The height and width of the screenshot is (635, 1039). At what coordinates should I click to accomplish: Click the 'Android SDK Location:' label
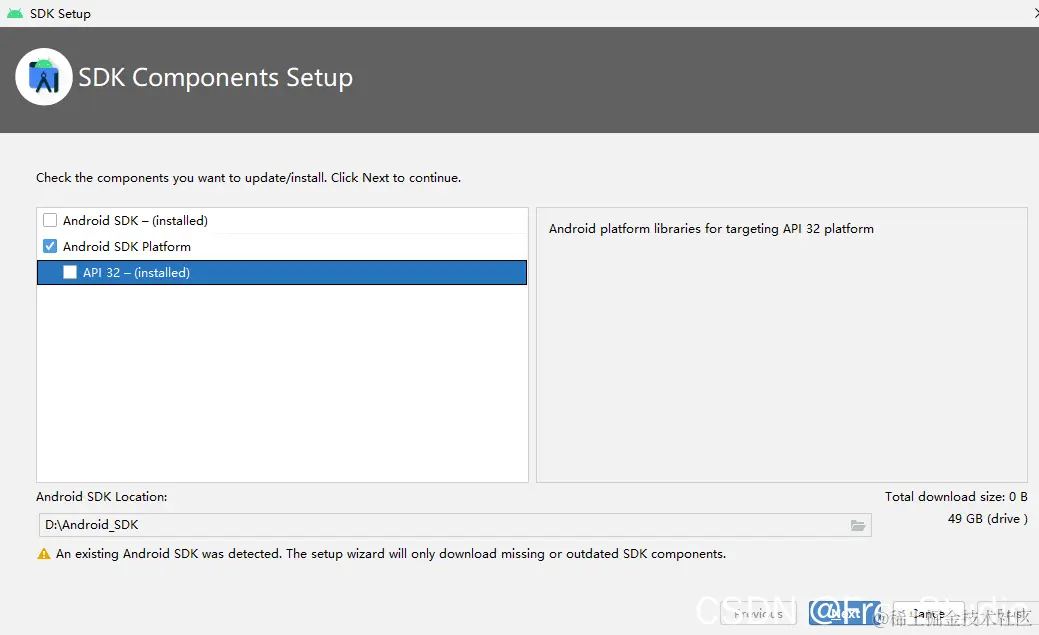(101, 496)
